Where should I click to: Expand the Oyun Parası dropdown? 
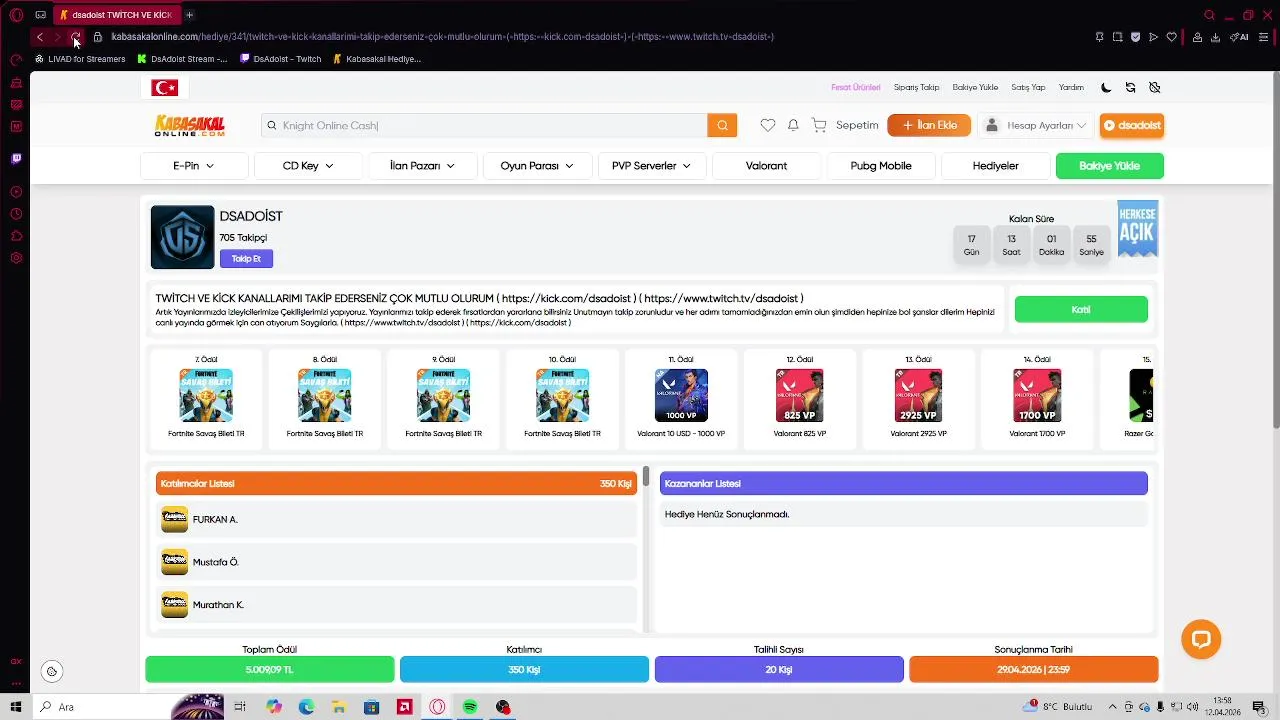click(537, 166)
